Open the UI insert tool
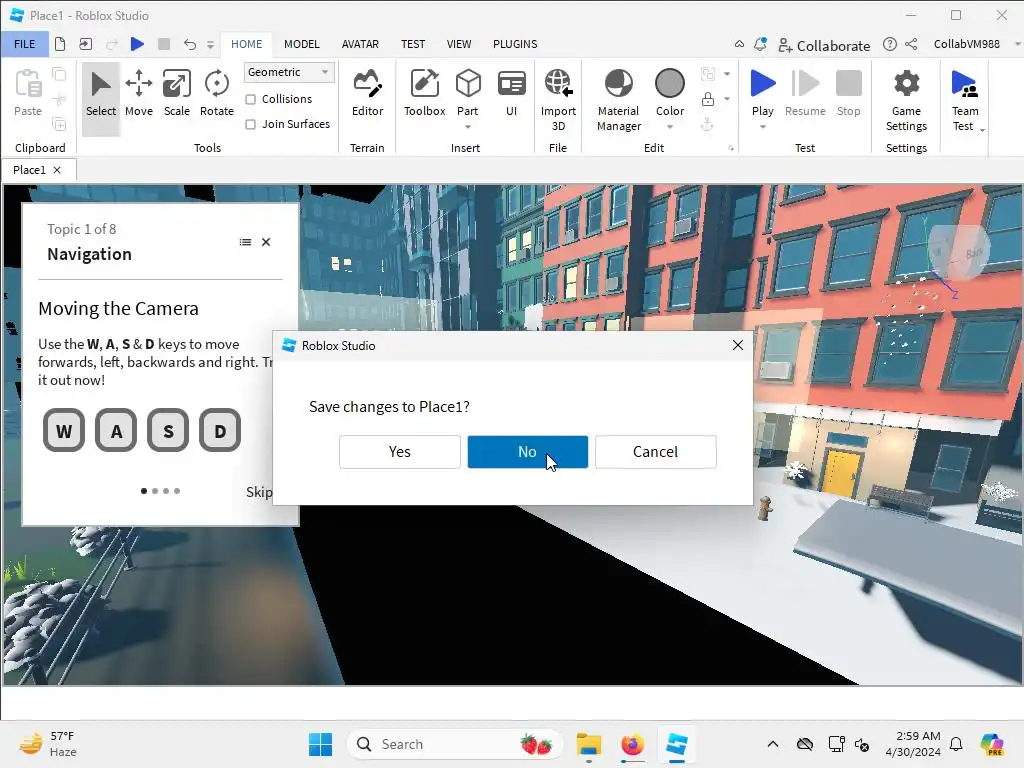This screenshot has width=1024, height=768. coord(511,94)
